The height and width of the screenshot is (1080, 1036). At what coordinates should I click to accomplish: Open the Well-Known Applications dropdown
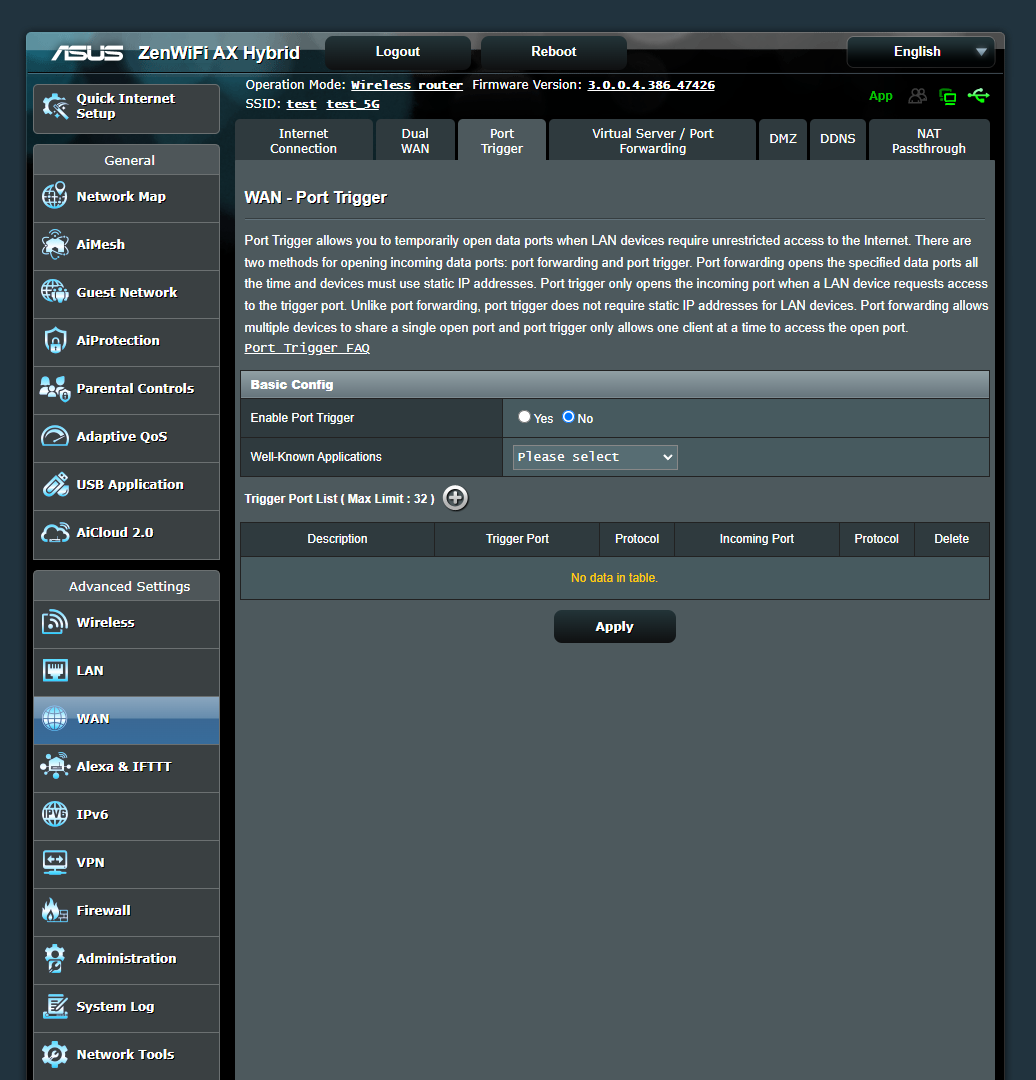pyautogui.click(x=594, y=456)
